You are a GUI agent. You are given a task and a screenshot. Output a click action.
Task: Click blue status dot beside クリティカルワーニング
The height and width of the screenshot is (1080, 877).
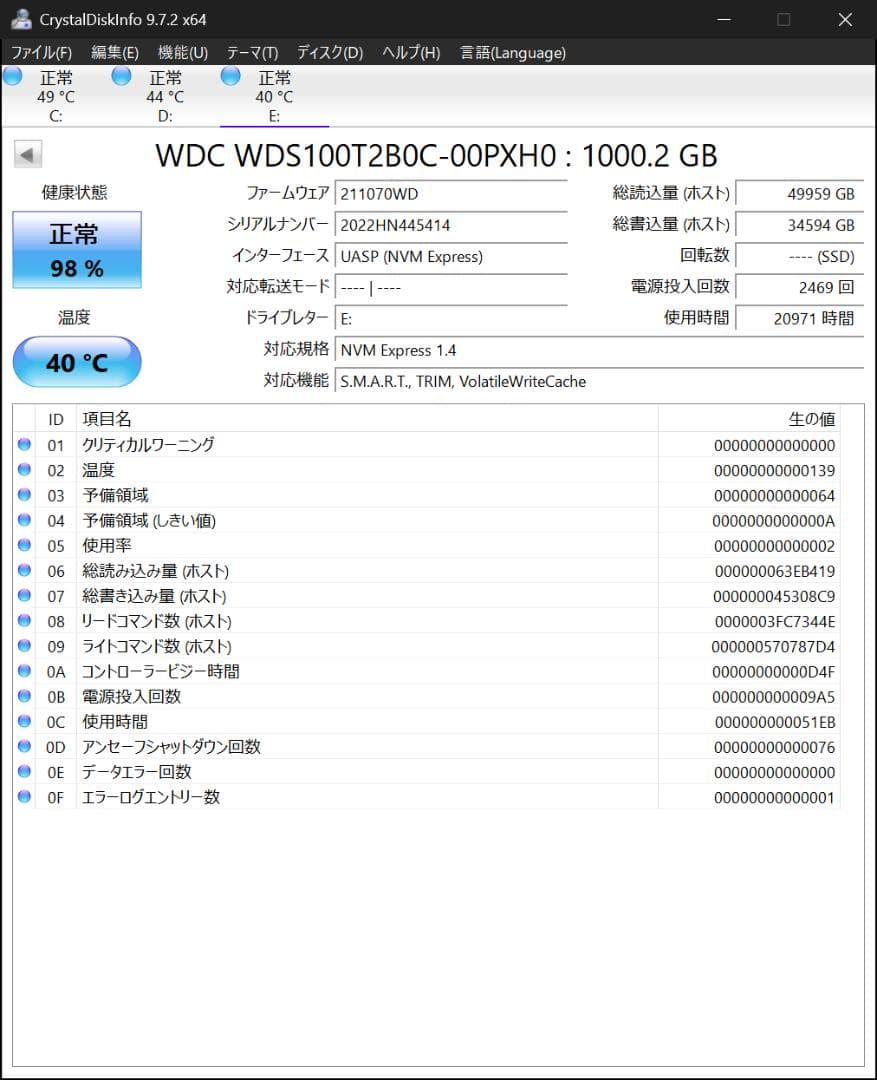22,445
